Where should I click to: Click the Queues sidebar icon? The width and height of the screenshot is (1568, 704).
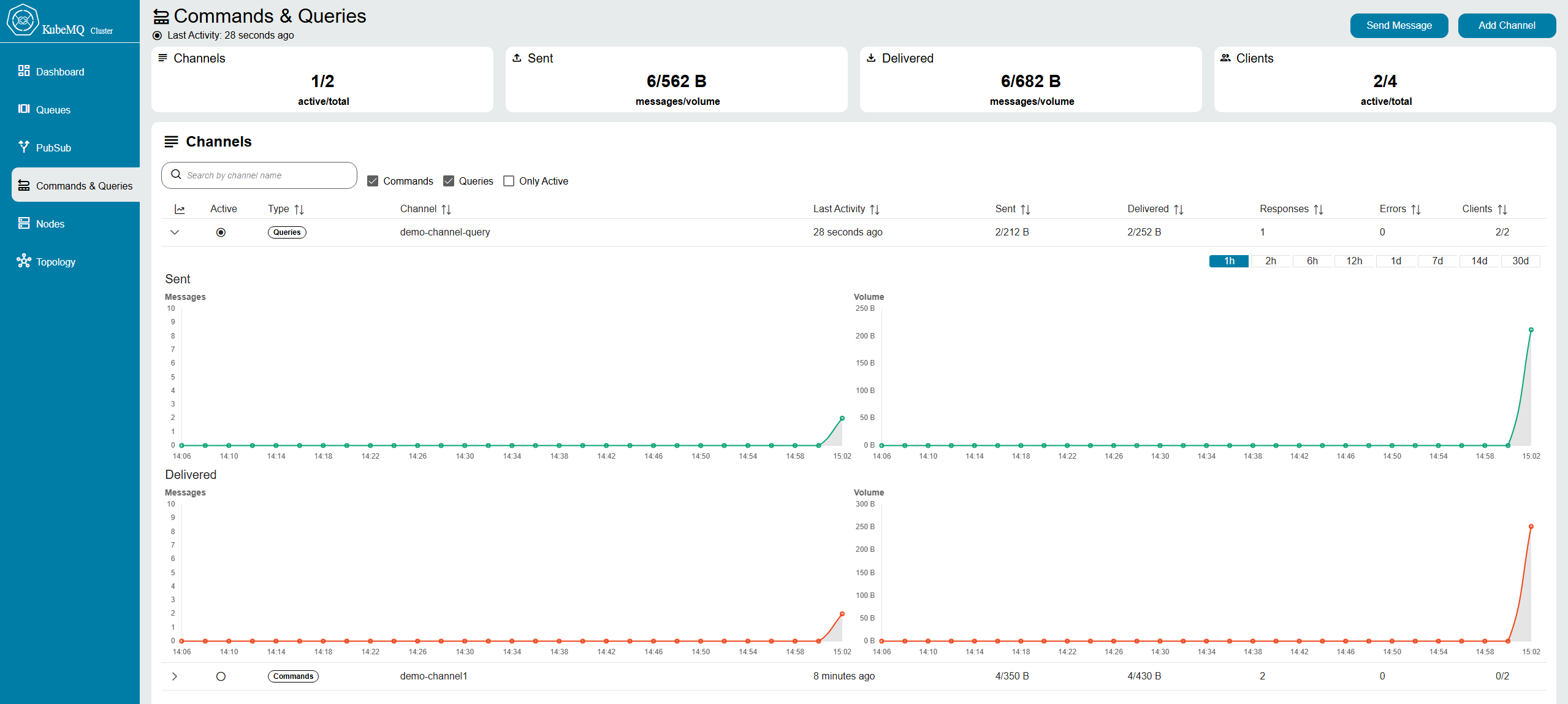pyautogui.click(x=24, y=109)
